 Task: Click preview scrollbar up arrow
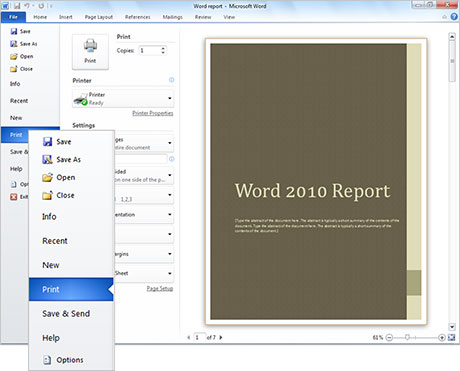[452, 36]
